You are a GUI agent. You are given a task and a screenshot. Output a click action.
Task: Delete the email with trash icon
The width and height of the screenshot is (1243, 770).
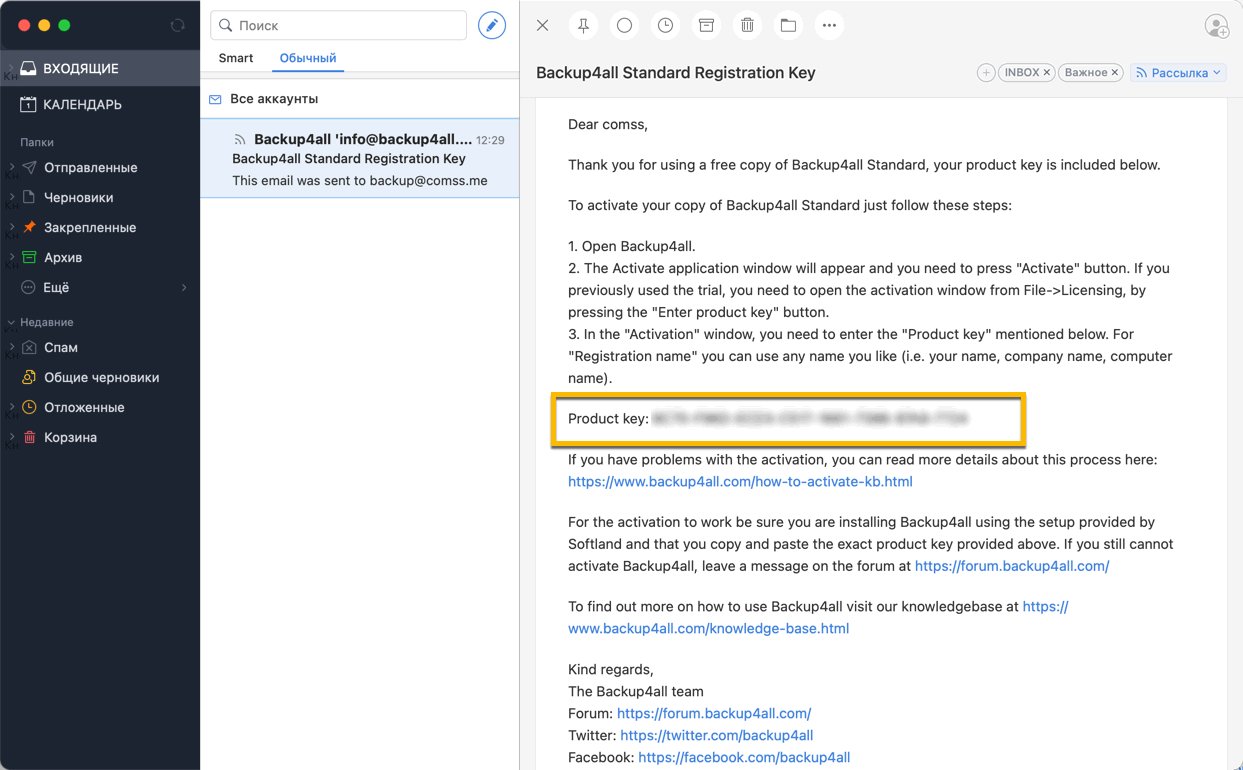pos(747,25)
